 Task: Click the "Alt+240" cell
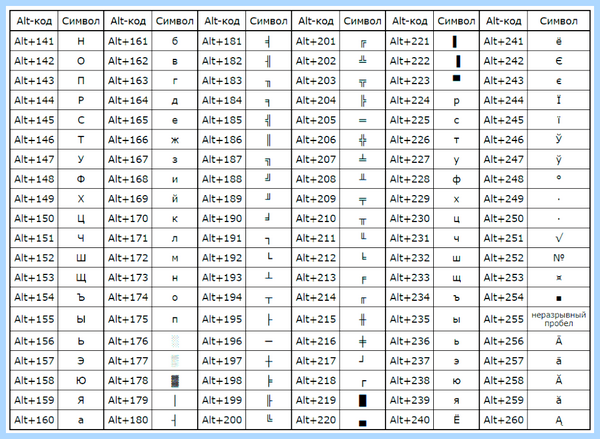409,420
